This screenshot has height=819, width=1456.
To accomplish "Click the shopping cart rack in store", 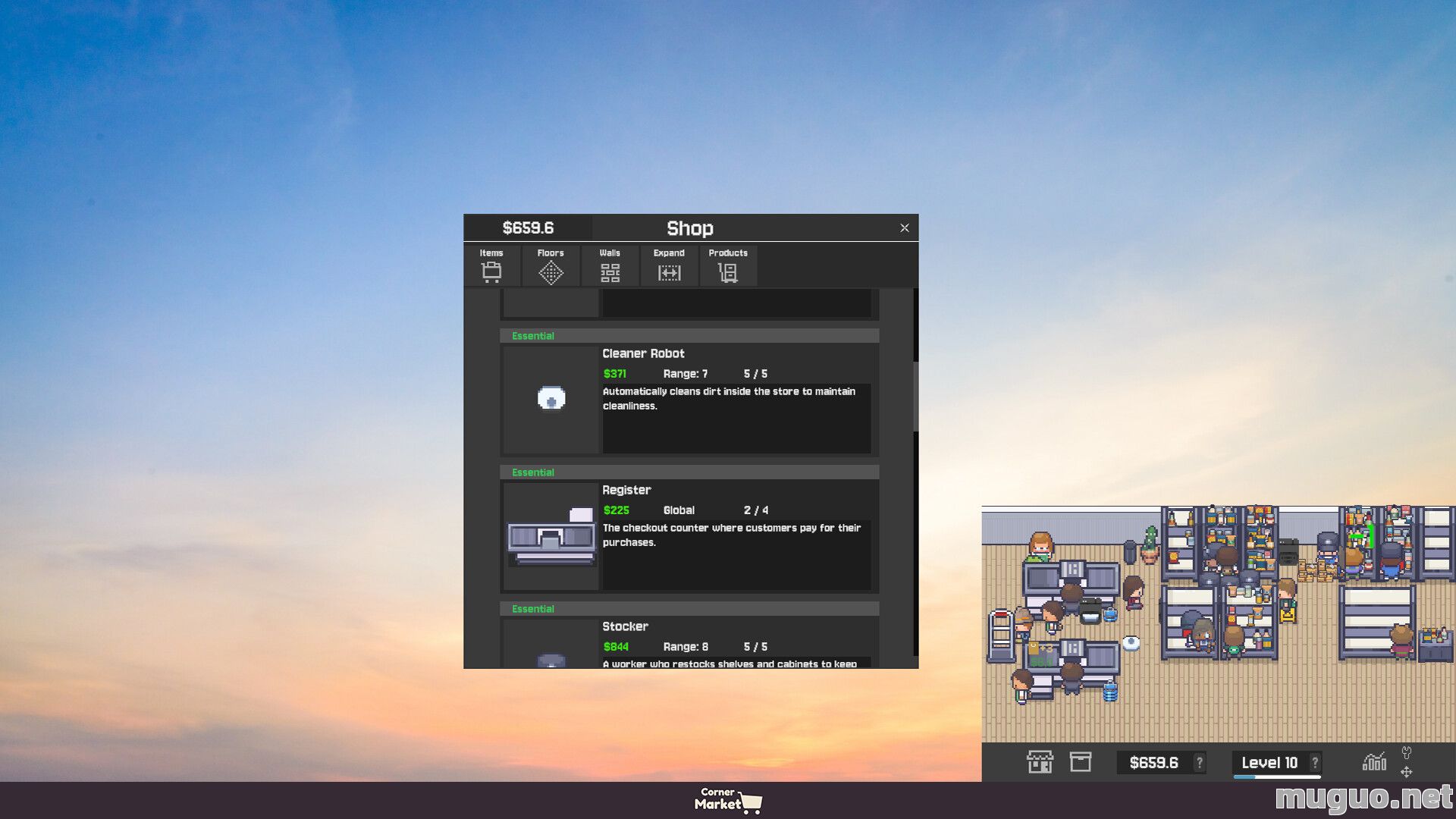I will 1000,635.
